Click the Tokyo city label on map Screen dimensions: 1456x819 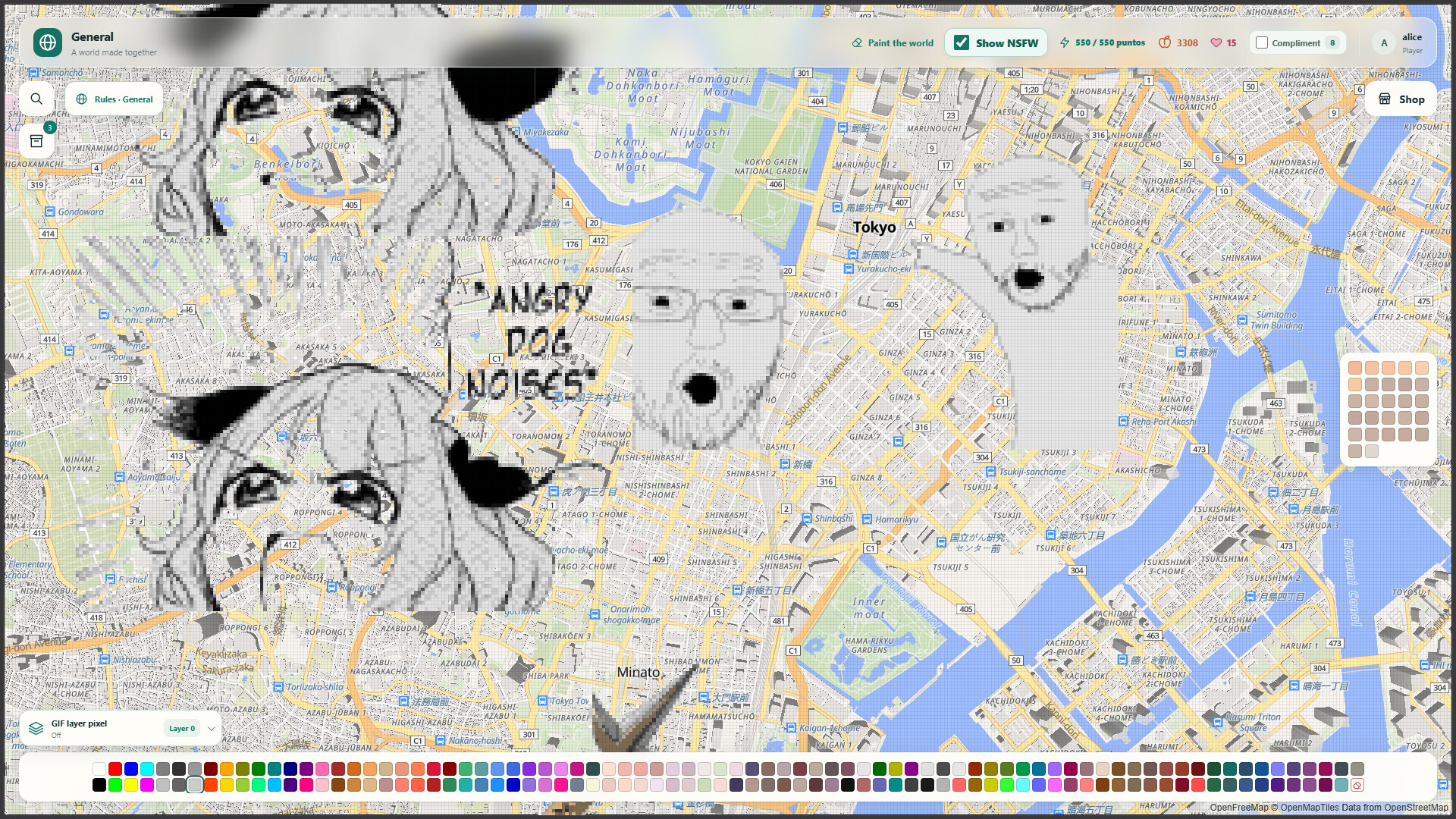pos(874,227)
